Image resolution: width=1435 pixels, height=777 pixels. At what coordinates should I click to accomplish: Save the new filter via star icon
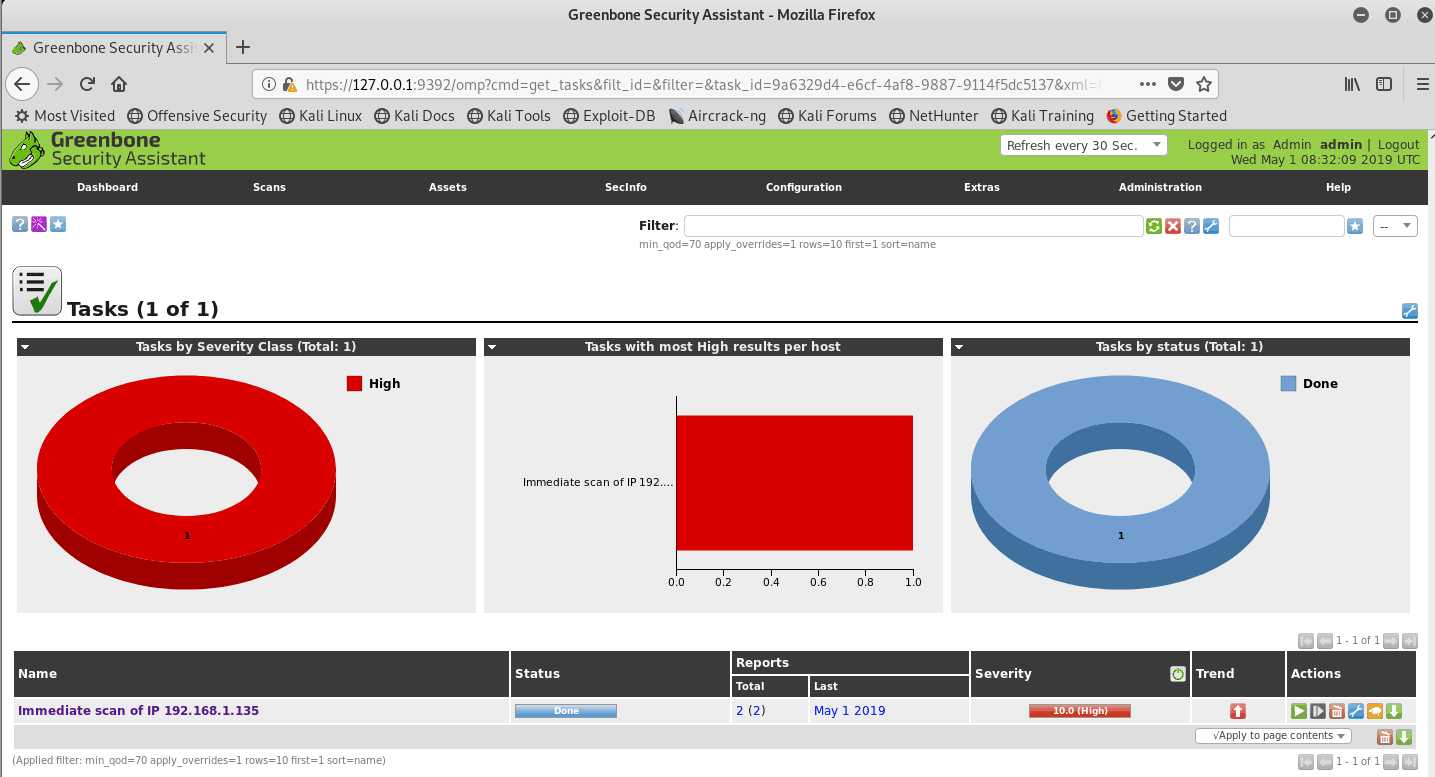point(1355,226)
